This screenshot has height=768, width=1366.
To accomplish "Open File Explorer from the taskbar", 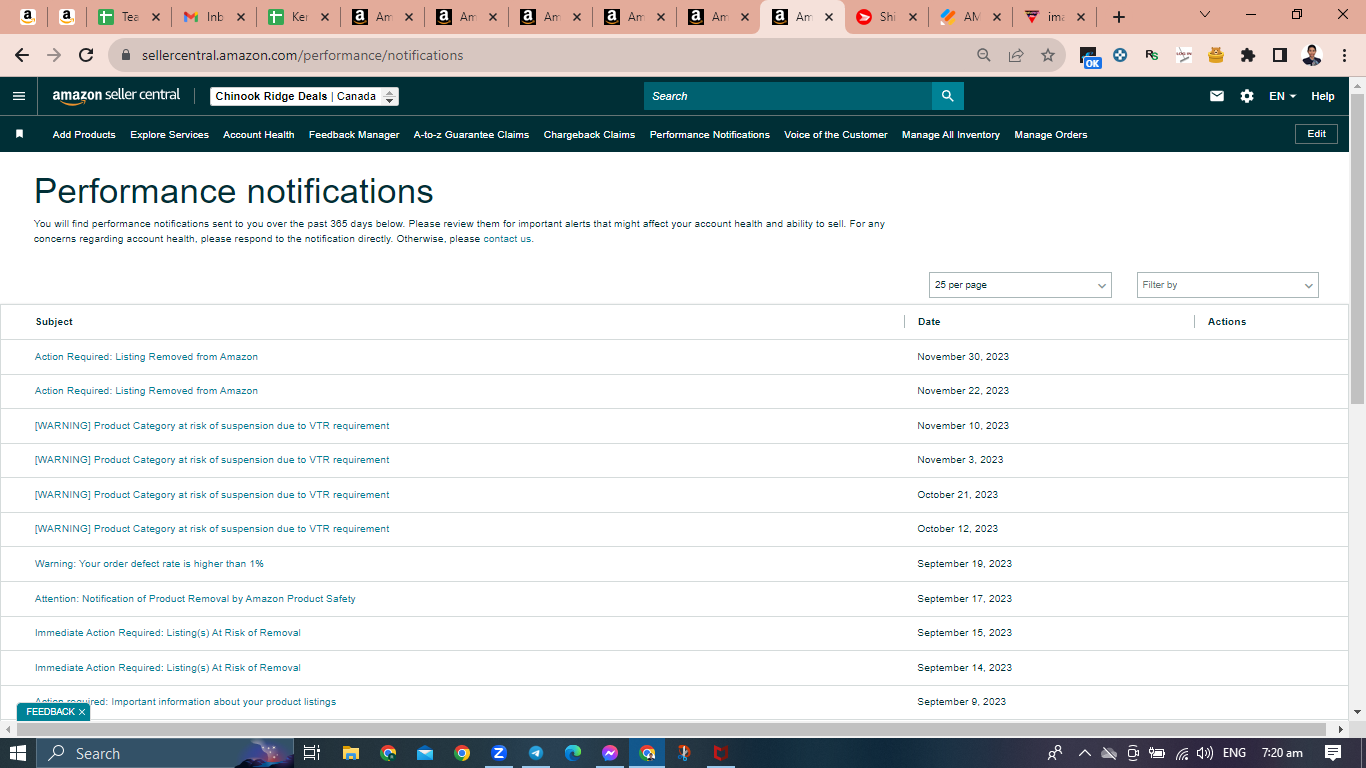I will 350,753.
